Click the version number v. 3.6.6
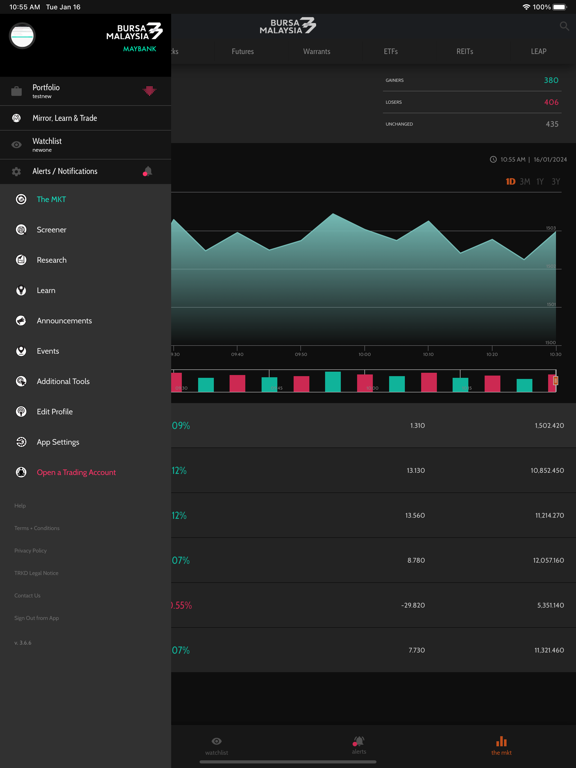The height and width of the screenshot is (768, 576). 23,643
